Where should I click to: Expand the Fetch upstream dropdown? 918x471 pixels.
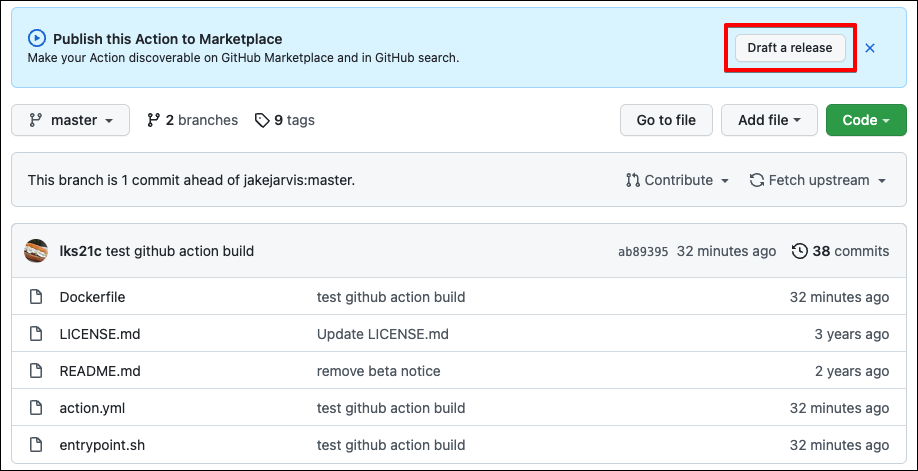pyautogui.click(x=818, y=180)
